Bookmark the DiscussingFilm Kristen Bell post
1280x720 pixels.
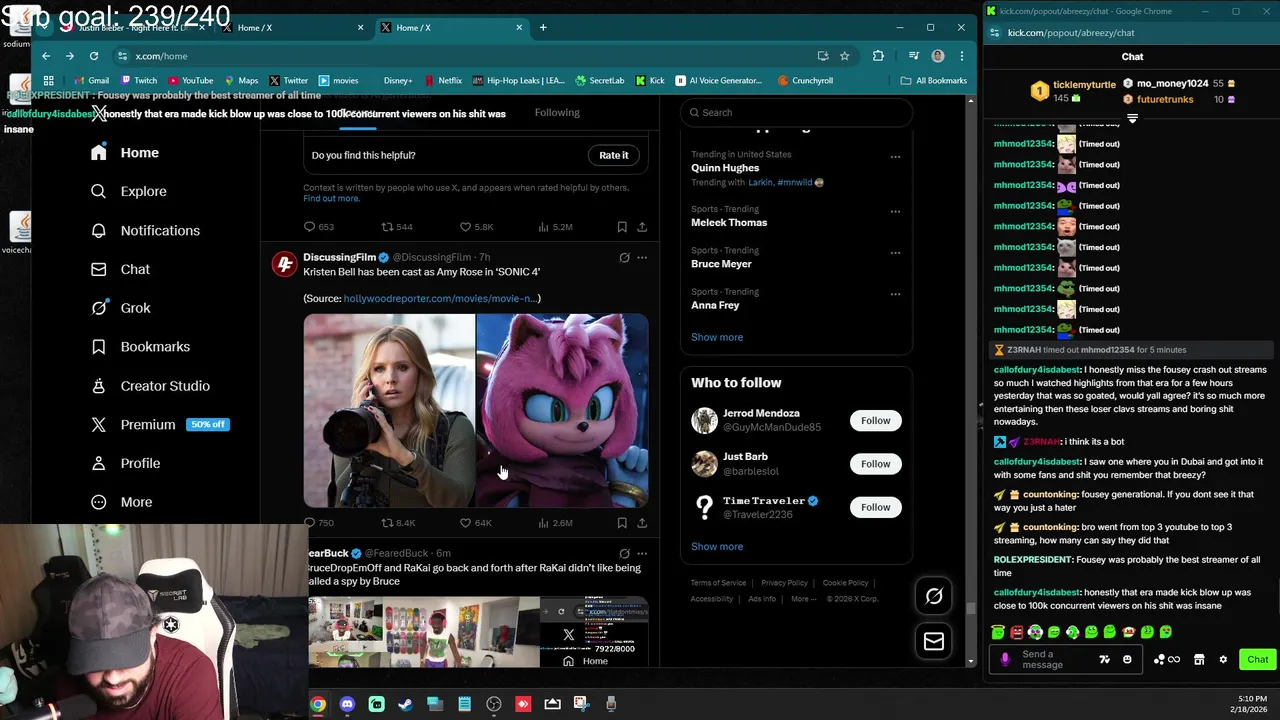tap(622, 523)
